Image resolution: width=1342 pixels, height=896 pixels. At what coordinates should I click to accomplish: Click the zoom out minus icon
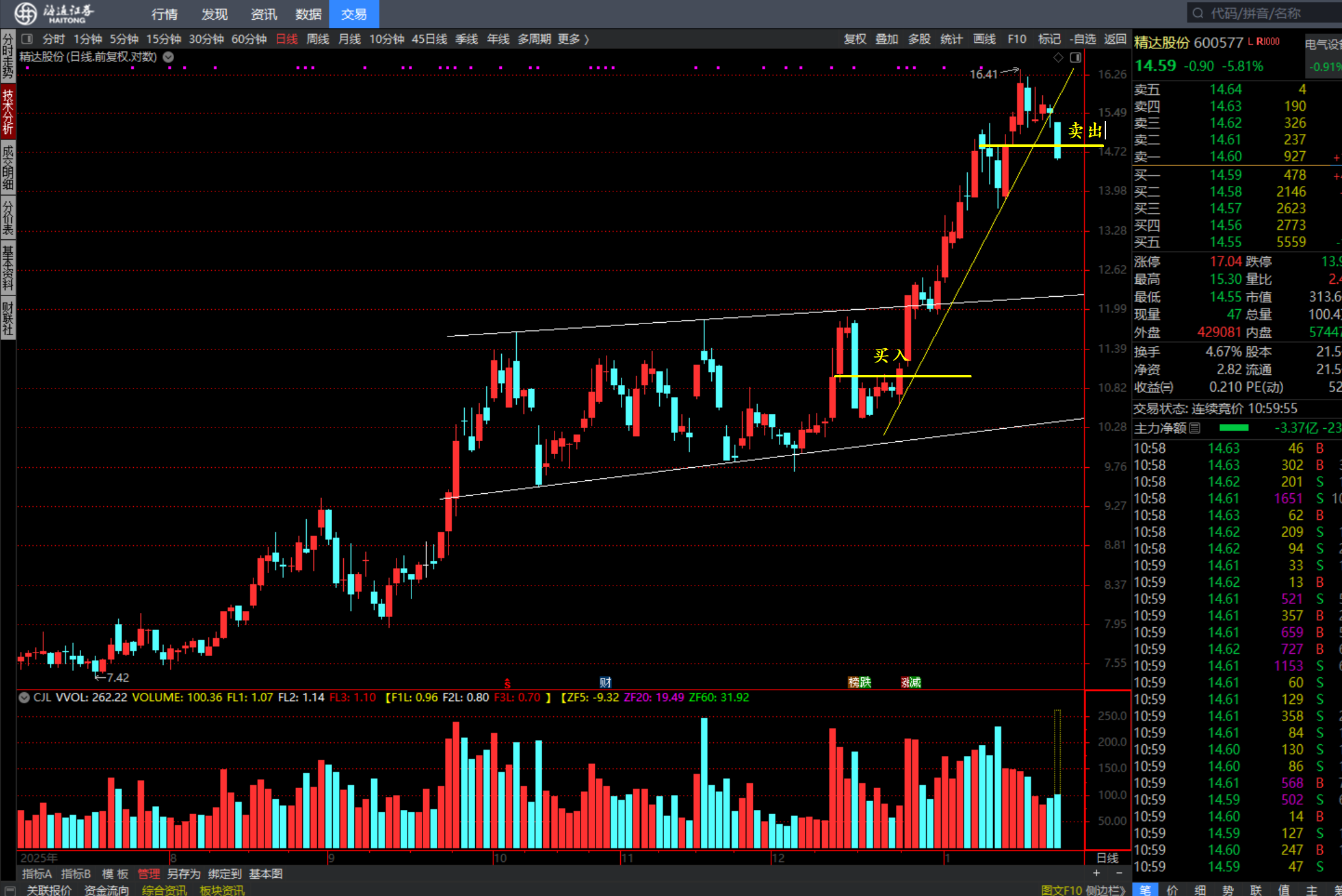[x=1119, y=873]
